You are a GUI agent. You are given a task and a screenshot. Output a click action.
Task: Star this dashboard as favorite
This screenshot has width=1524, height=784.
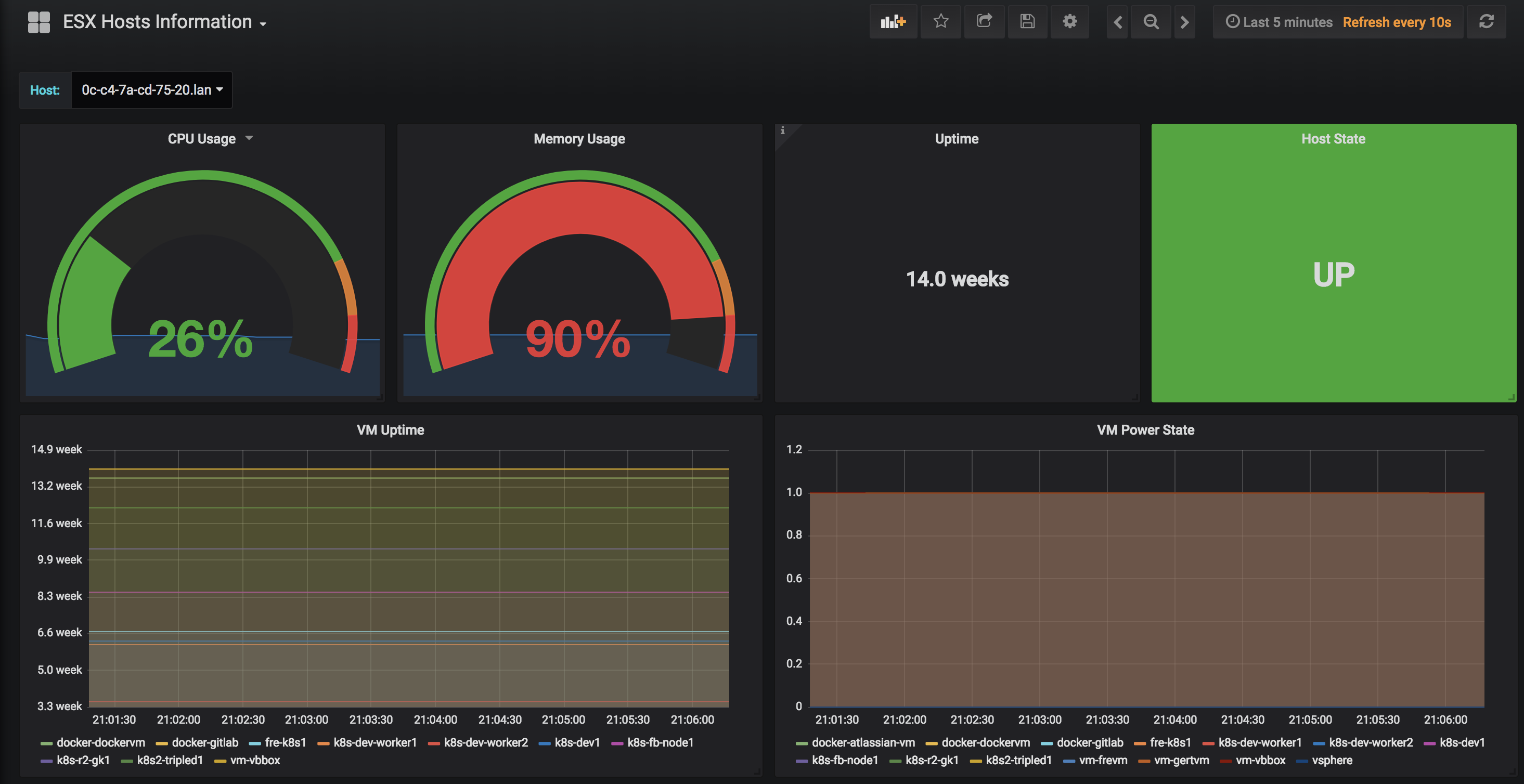tap(941, 22)
